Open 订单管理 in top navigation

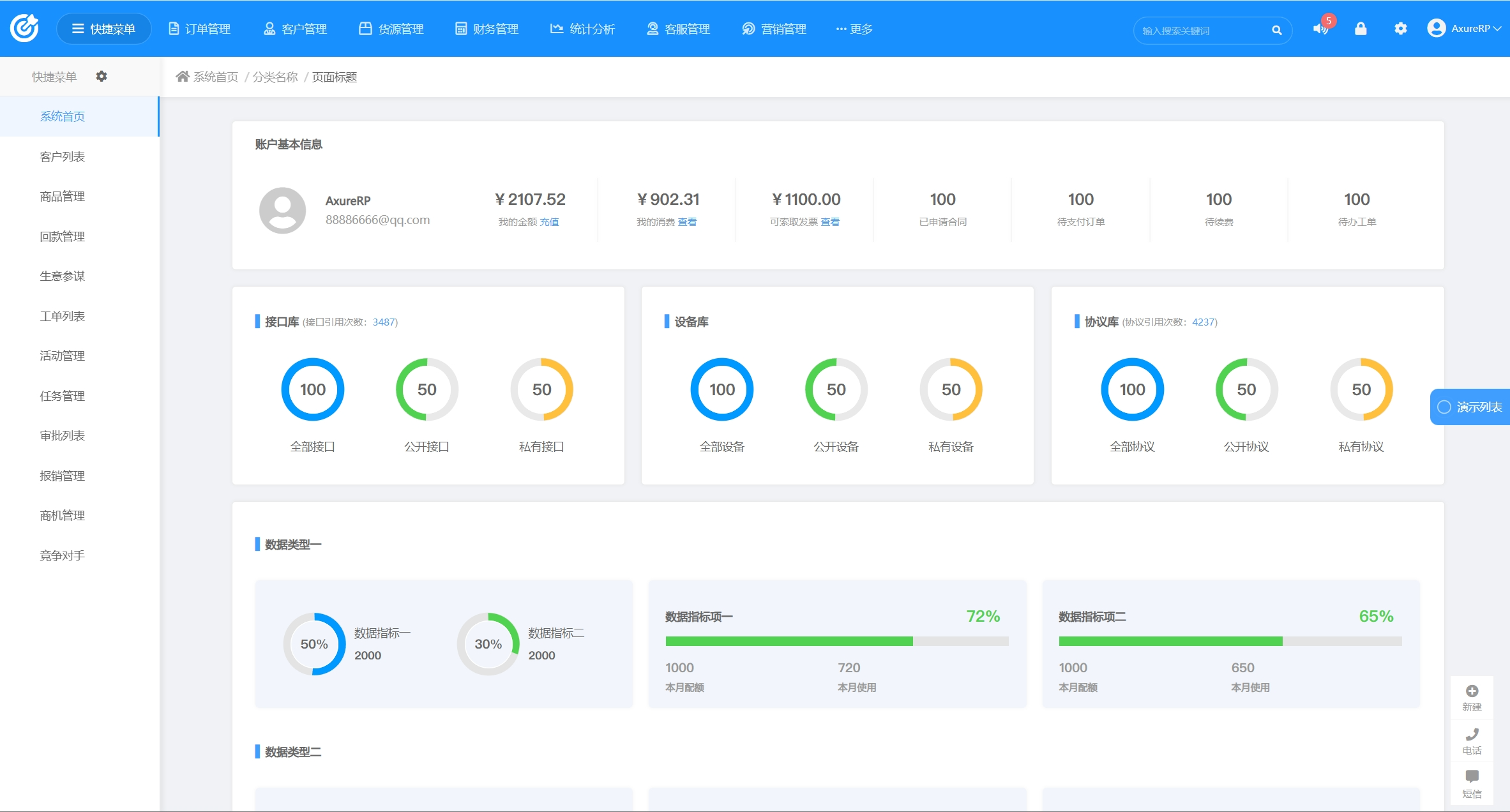[x=199, y=29]
